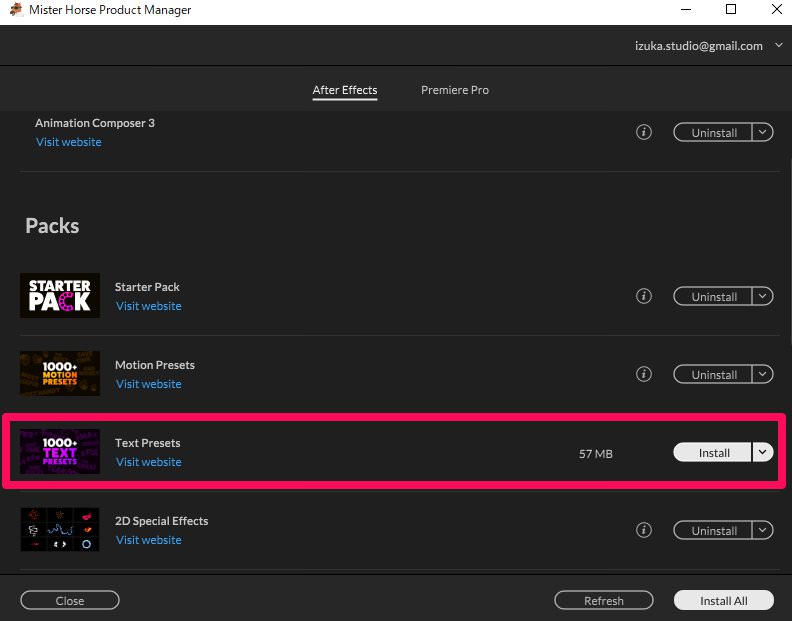Expand Text Presets install options arrow
The height and width of the screenshot is (621, 792).
(x=763, y=452)
